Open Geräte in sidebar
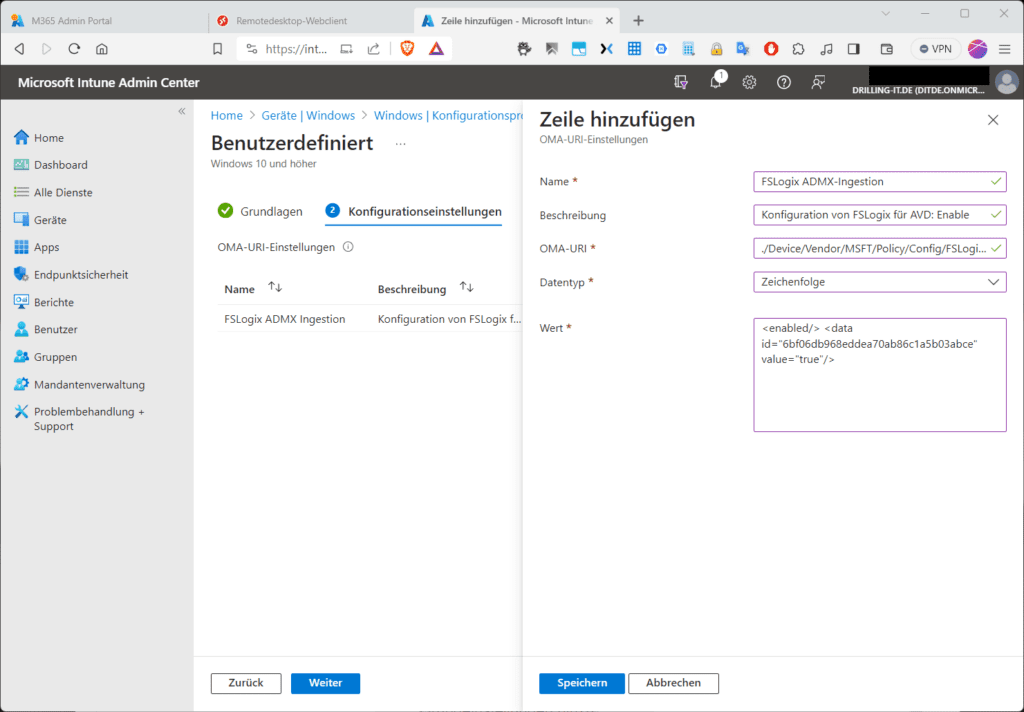 click(x=40, y=220)
